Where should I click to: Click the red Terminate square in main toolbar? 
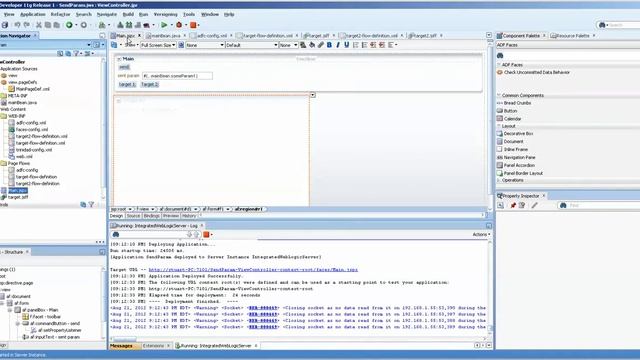click(x=193, y=25)
